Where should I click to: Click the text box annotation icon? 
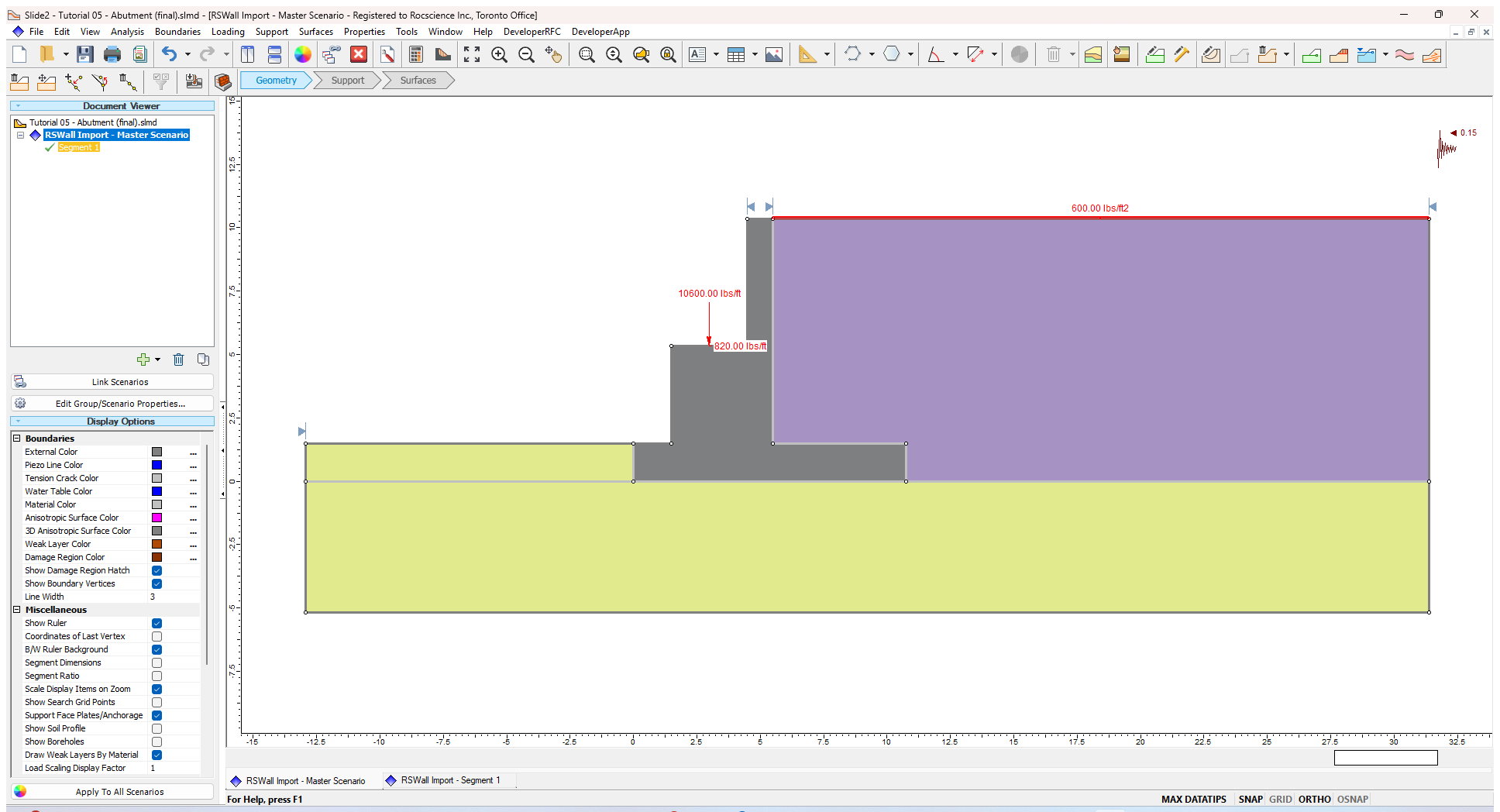click(698, 54)
